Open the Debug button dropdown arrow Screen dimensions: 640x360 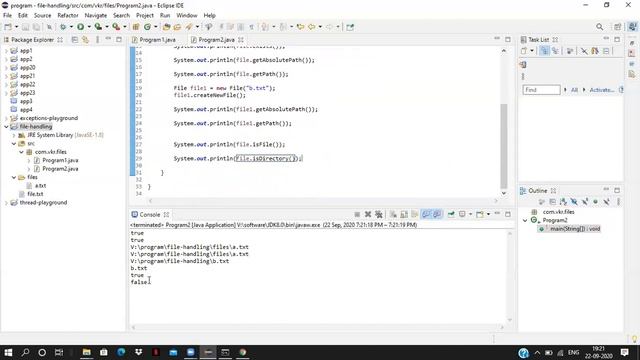[x=71, y=27]
